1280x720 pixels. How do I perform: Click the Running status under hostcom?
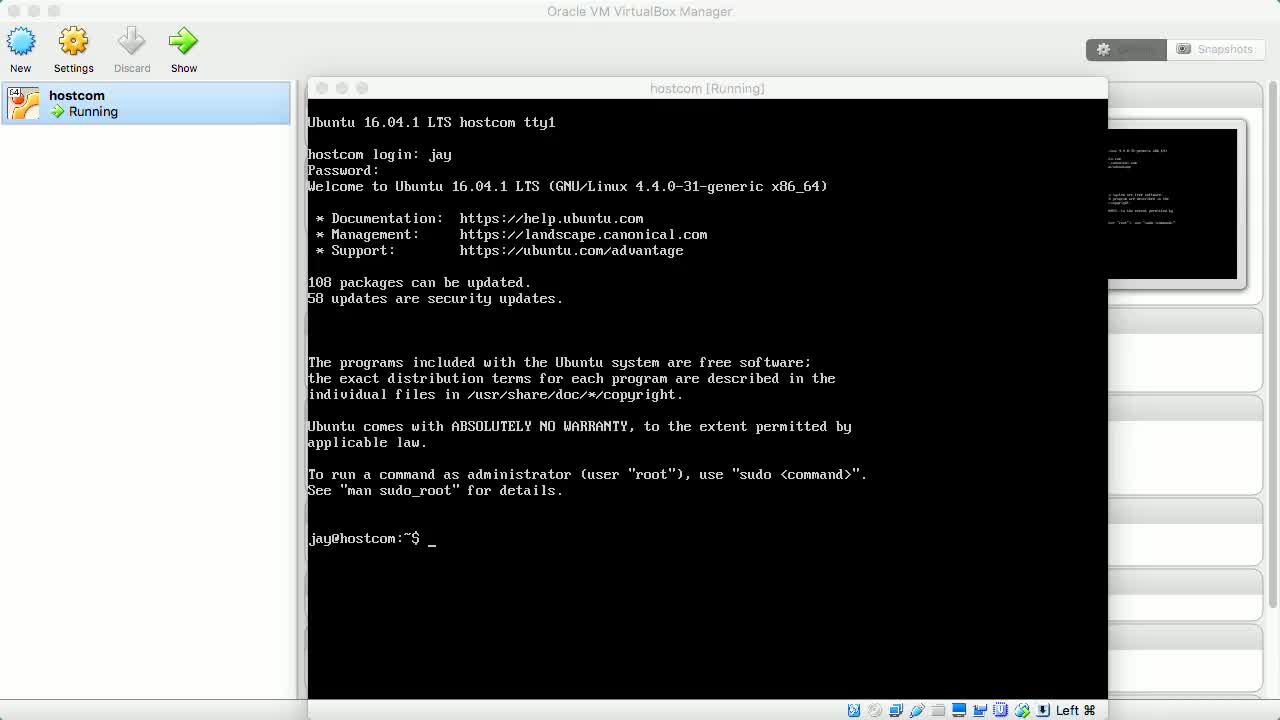pyautogui.click(x=84, y=111)
